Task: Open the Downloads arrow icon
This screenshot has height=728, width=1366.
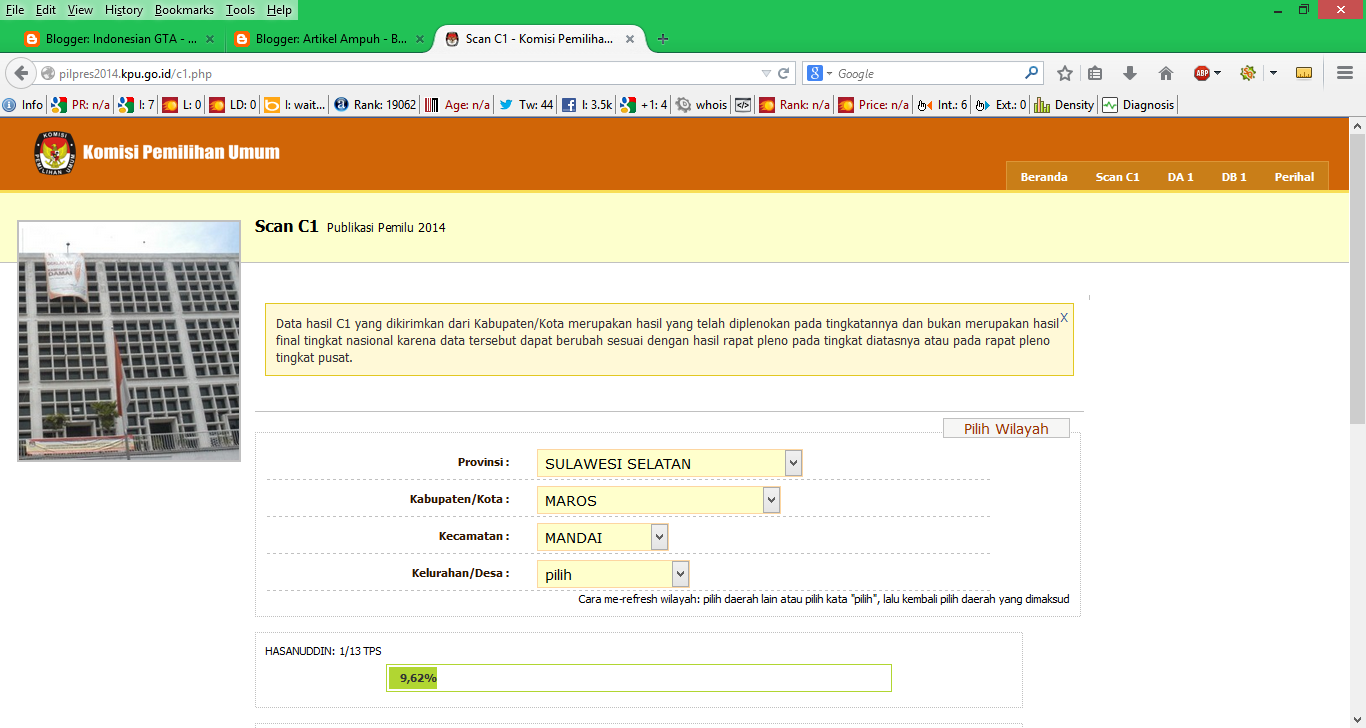Action: [x=1130, y=73]
